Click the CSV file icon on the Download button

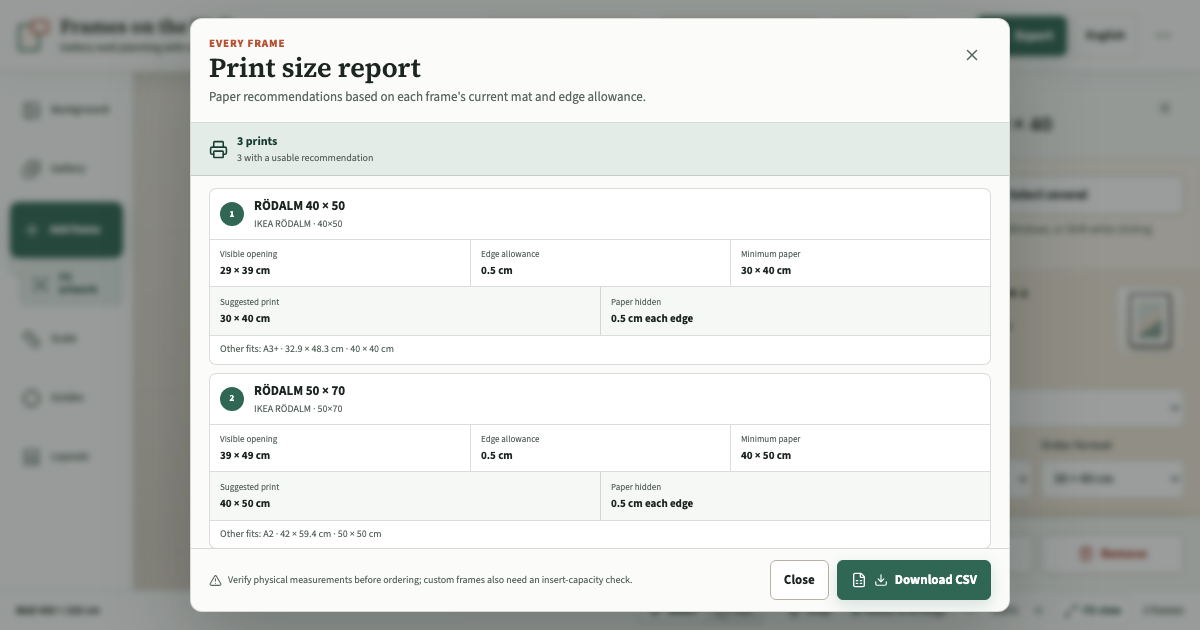(x=858, y=580)
